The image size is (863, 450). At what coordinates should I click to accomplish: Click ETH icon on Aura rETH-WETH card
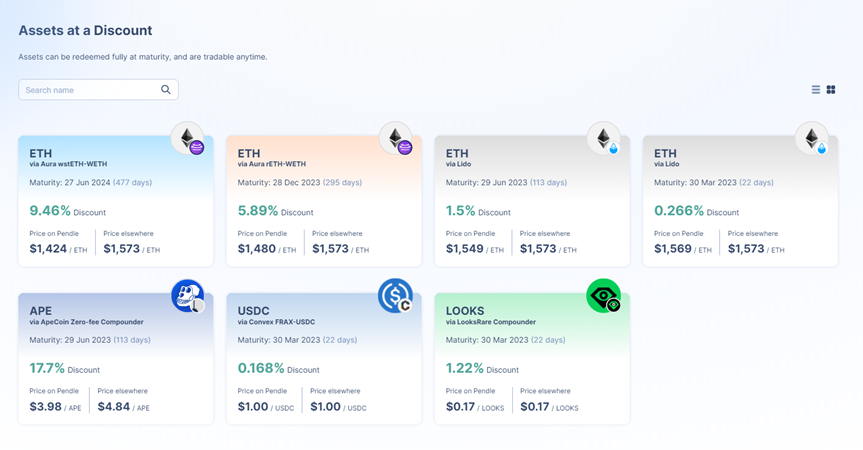pyautogui.click(x=396, y=138)
